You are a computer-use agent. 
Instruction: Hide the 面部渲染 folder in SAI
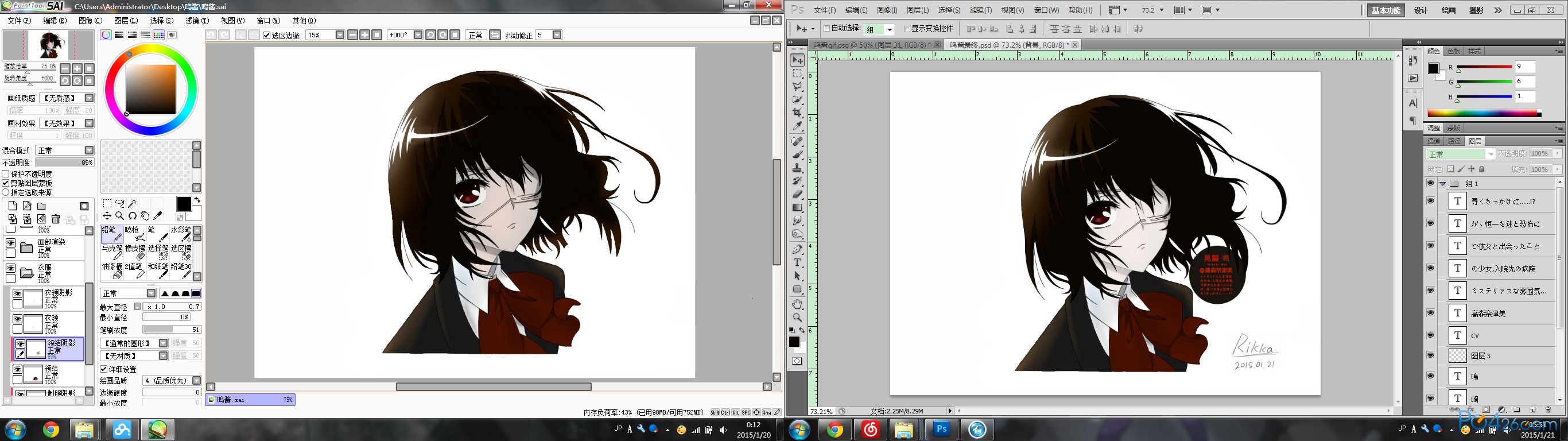pyautogui.click(x=10, y=243)
